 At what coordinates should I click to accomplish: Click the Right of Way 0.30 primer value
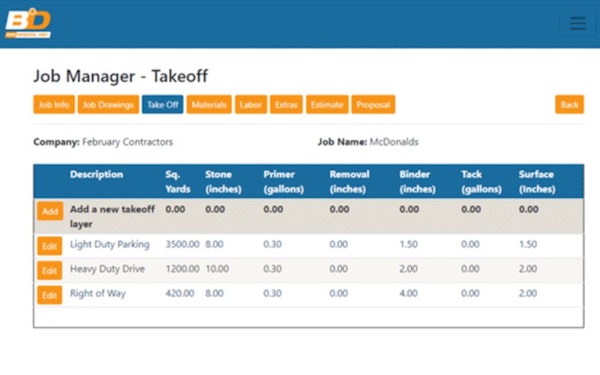[272, 293]
